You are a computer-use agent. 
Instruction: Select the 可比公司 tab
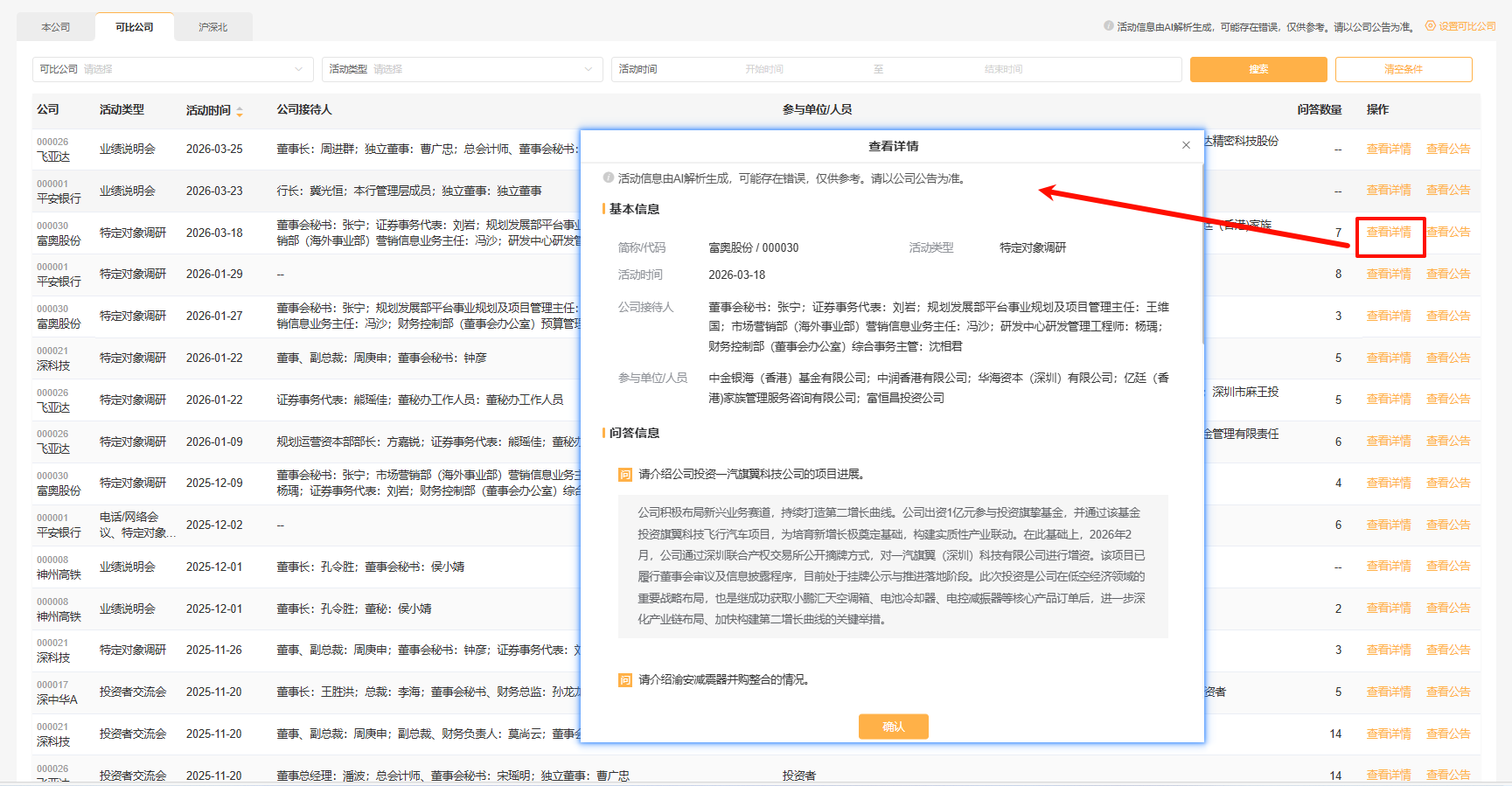click(135, 27)
